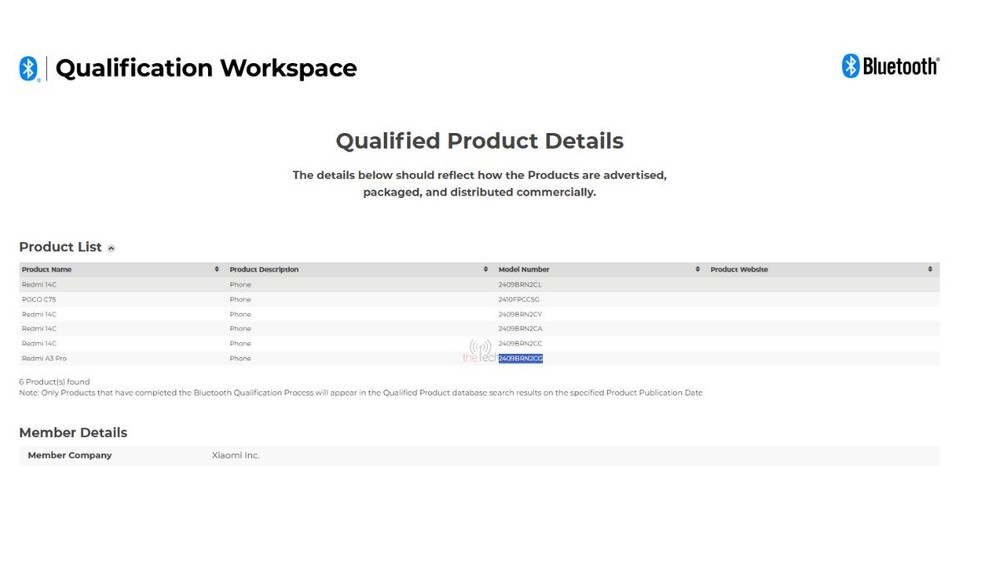Click the Product Name column header
This screenshot has width=1000, height=563.
pyautogui.click(x=47, y=269)
